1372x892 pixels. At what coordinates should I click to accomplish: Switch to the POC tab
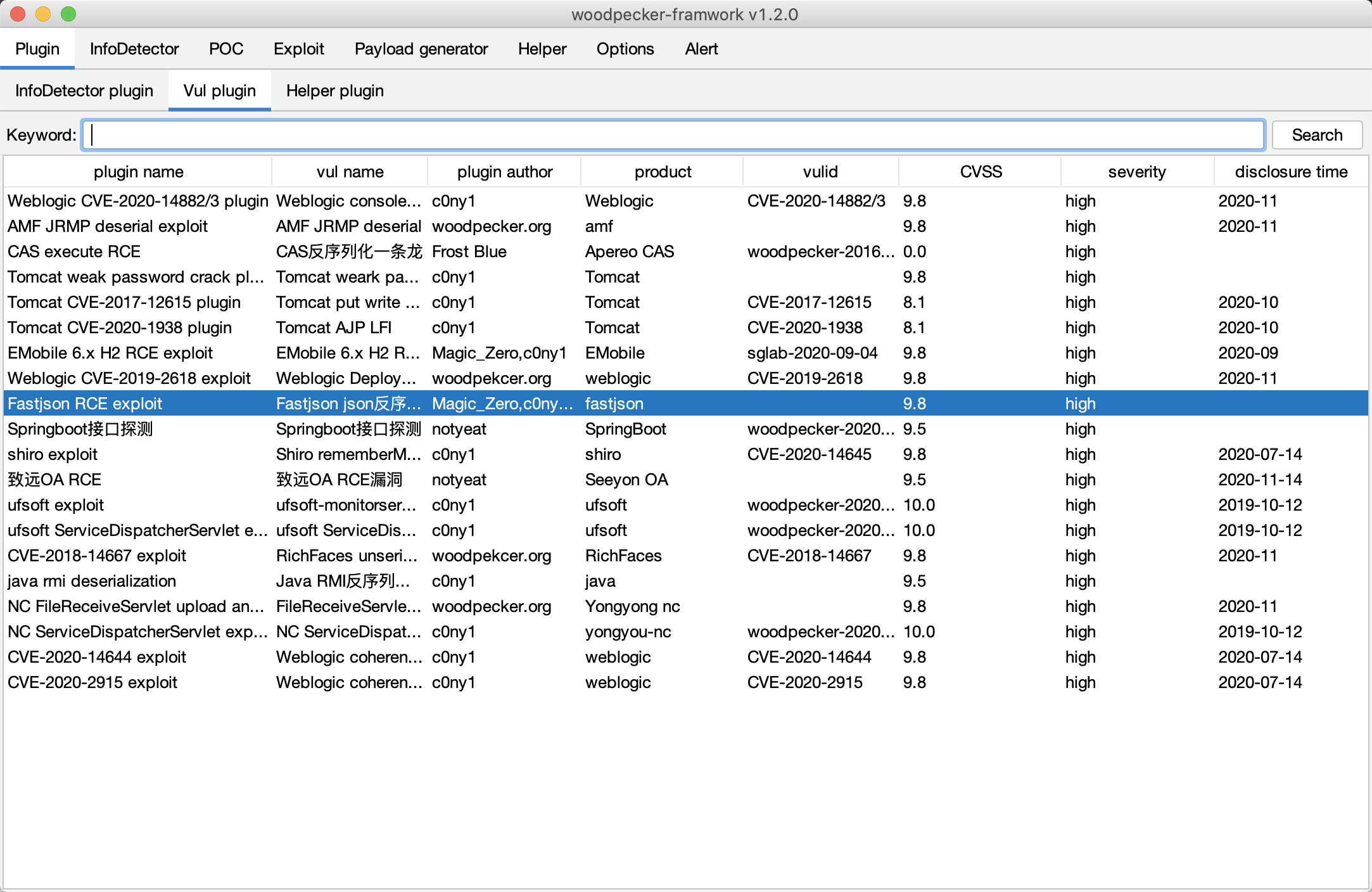[x=226, y=49]
